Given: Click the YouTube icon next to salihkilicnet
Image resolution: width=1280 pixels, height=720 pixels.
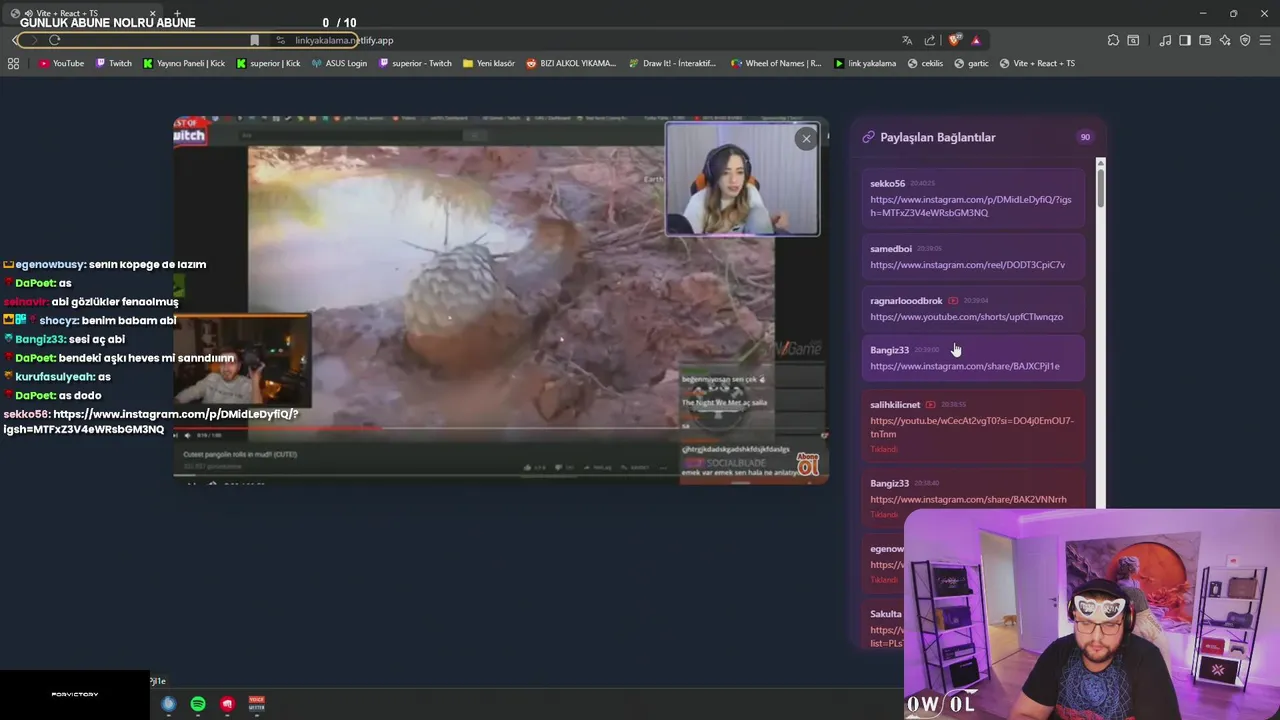Looking at the screenshot, I should 930,405.
